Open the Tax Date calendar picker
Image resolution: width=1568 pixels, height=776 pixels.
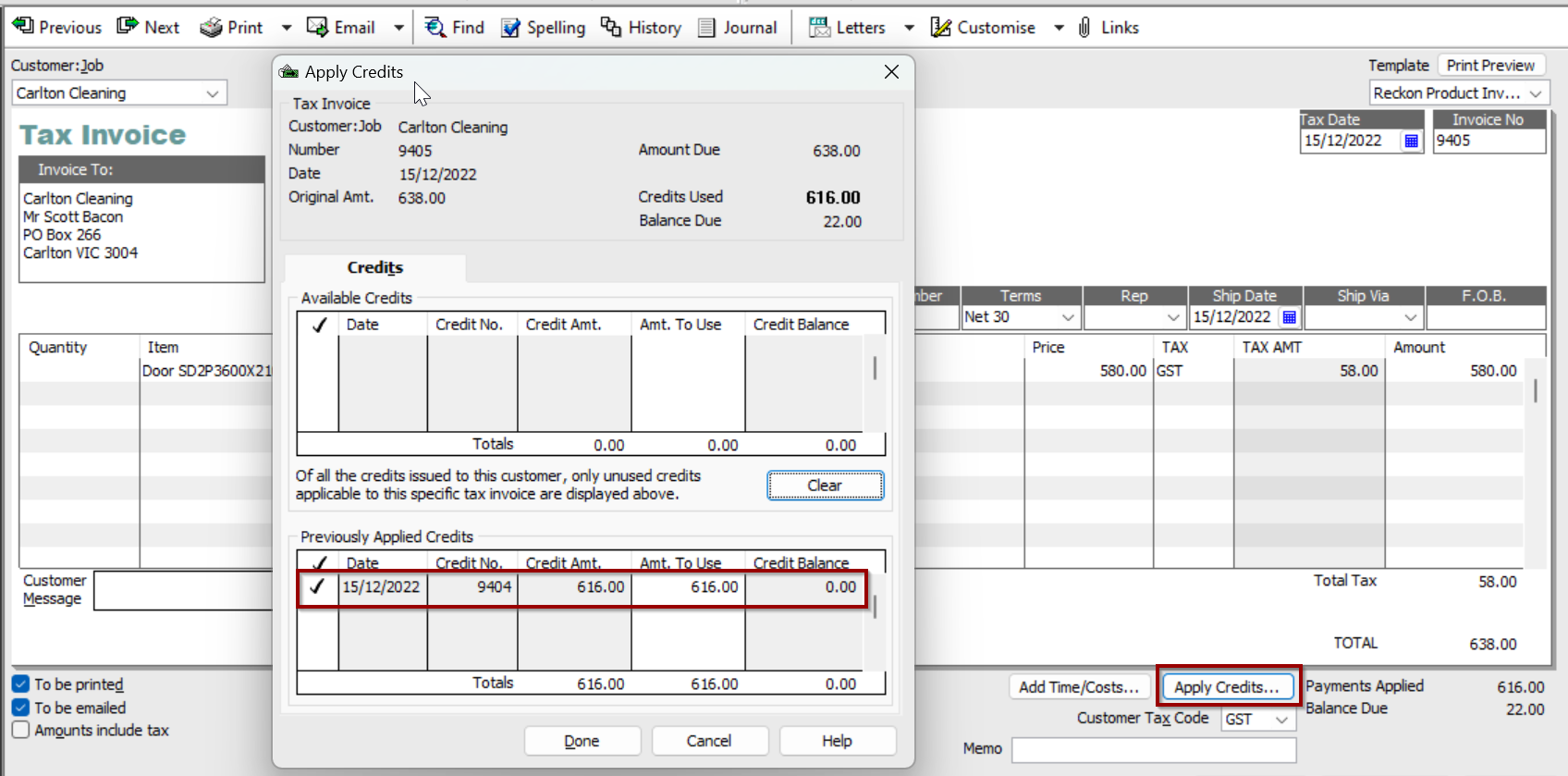pos(1411,141)
